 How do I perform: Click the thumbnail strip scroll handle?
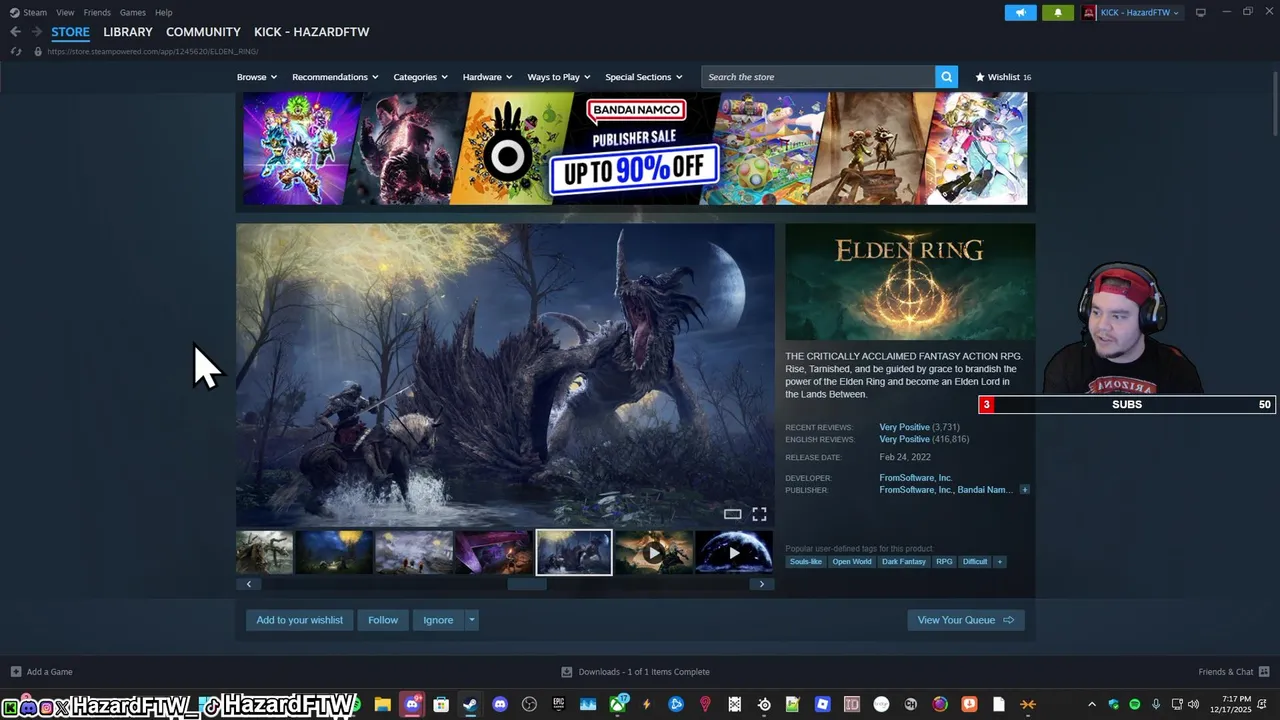[x=527, y=584]
